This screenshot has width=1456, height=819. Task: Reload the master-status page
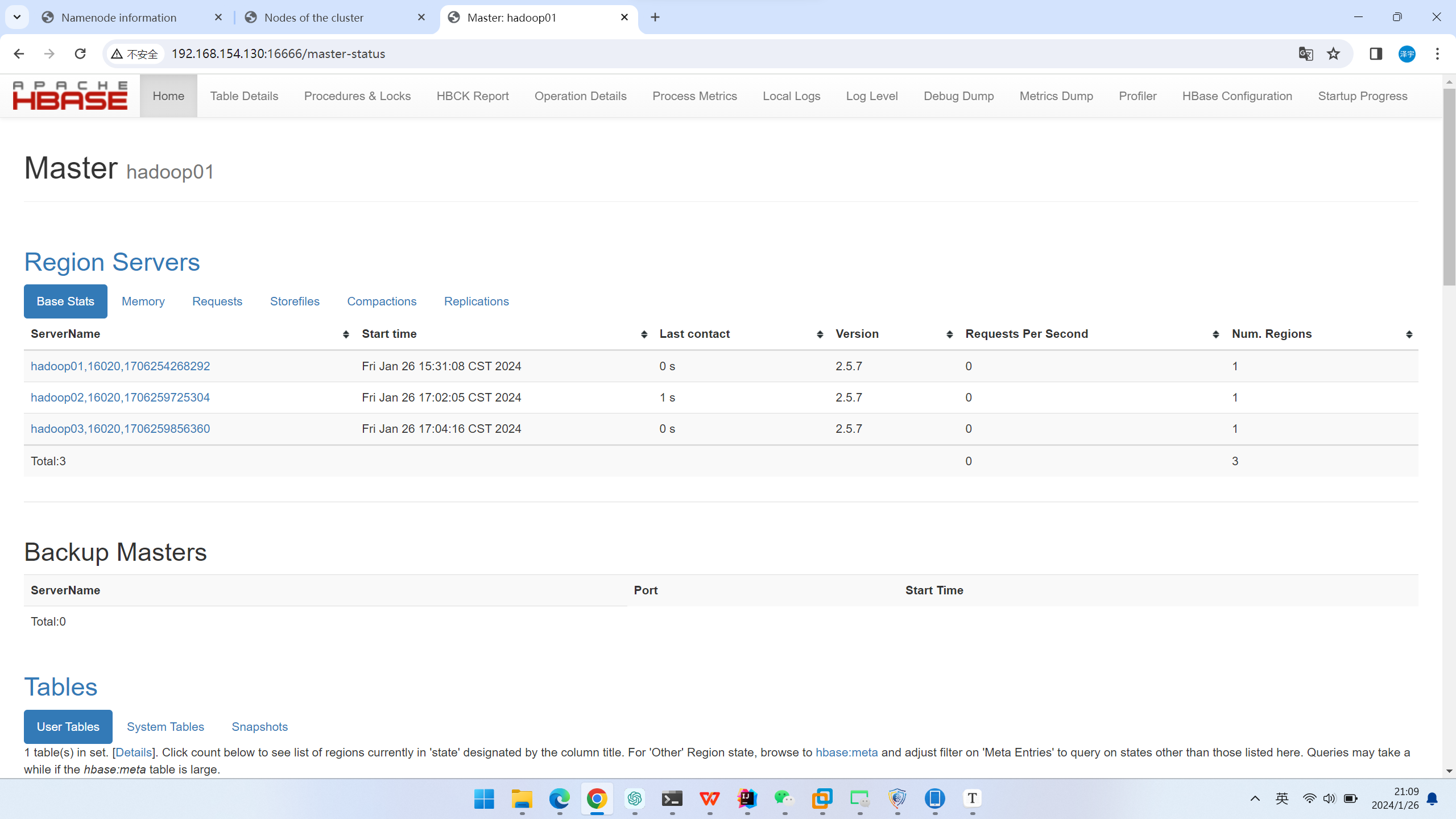pyautogui.click(x=80, y=53)
